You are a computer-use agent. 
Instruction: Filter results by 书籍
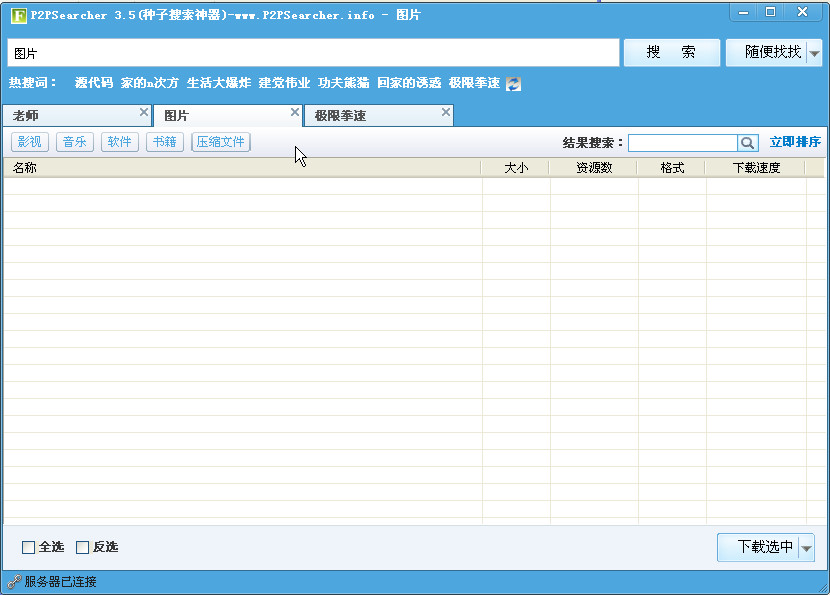pos(165,142)
